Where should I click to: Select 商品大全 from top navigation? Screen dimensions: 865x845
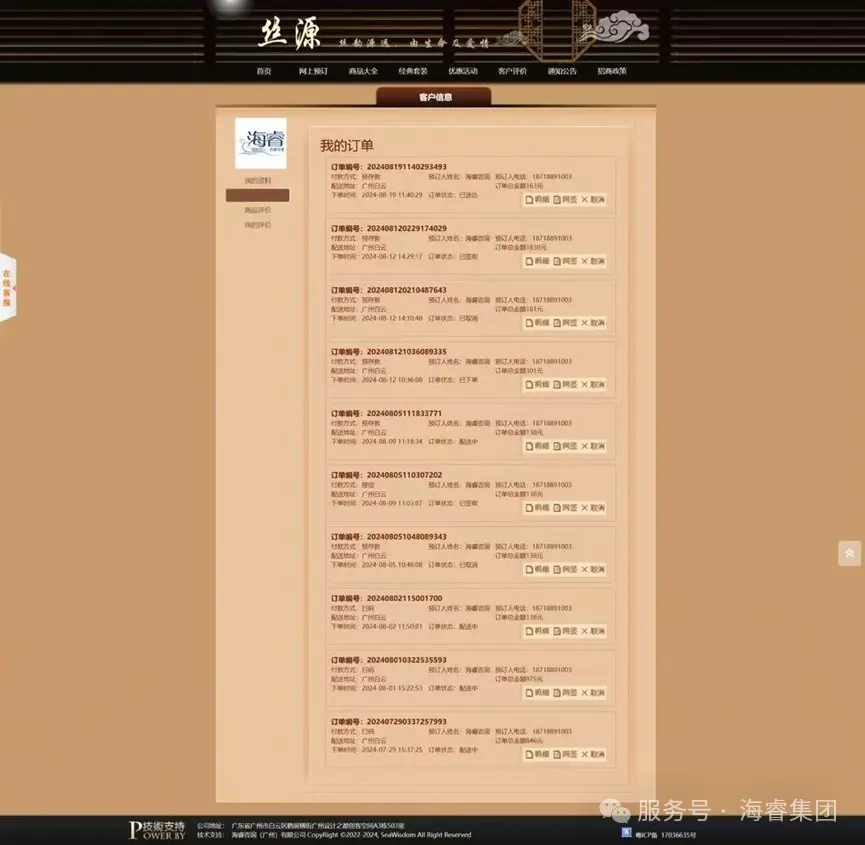(363, 71)
